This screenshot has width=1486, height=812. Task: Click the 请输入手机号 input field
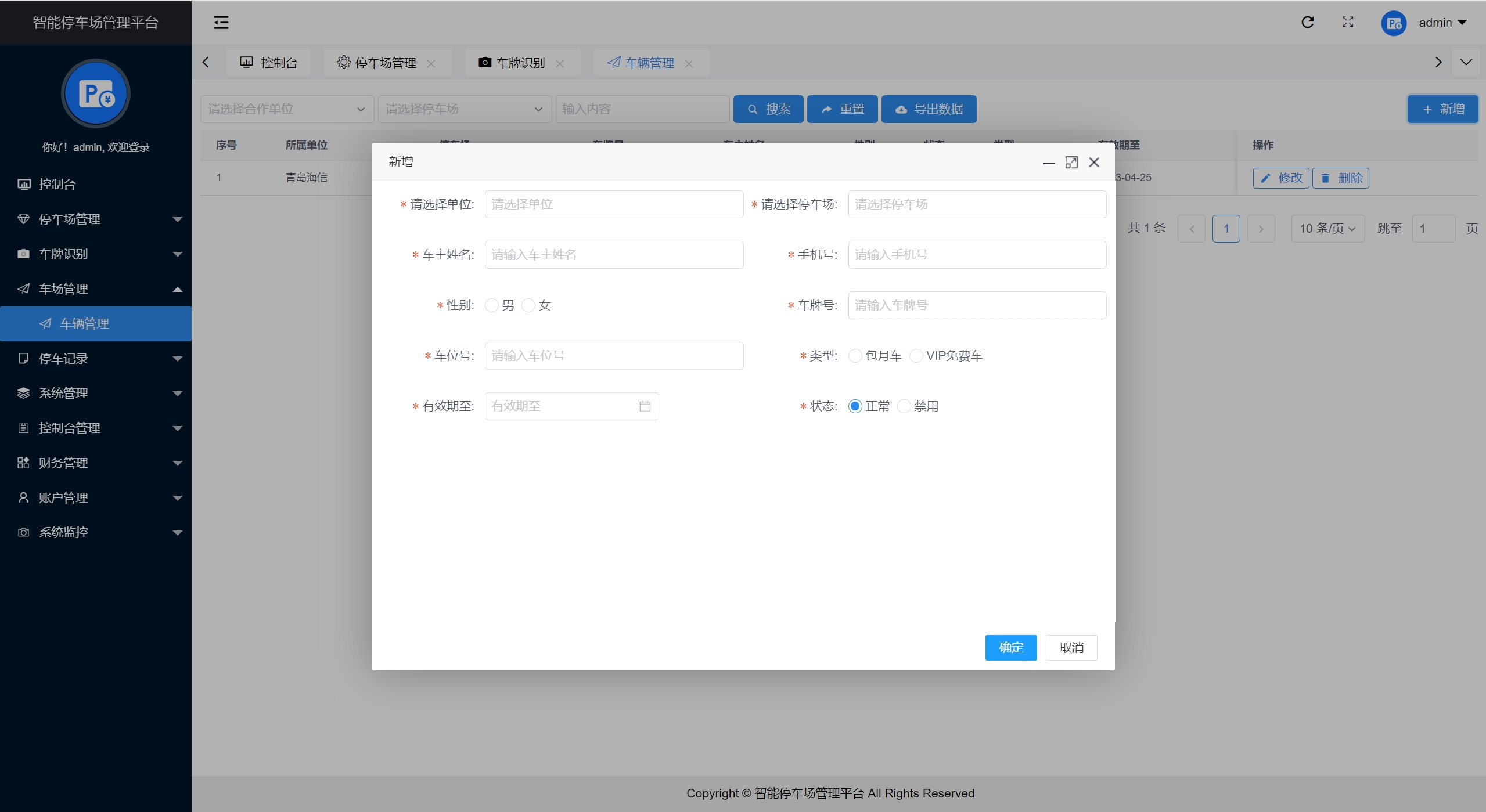[977, 255]
